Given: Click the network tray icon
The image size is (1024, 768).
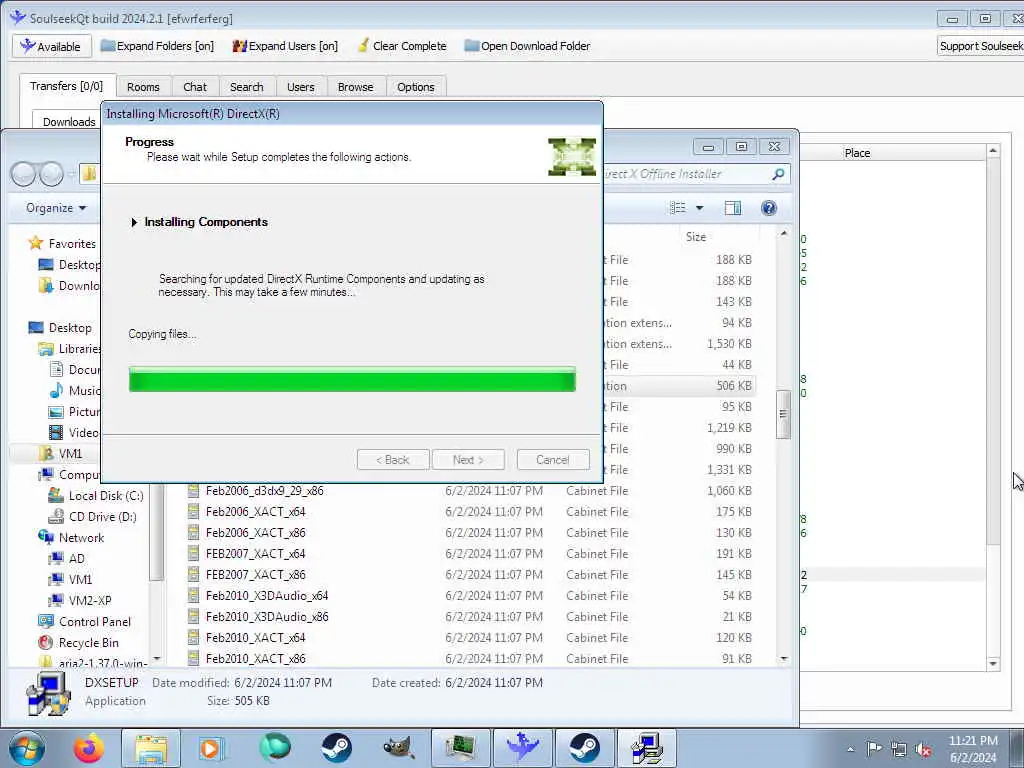Looking at the screenshot, I should 899,750.
